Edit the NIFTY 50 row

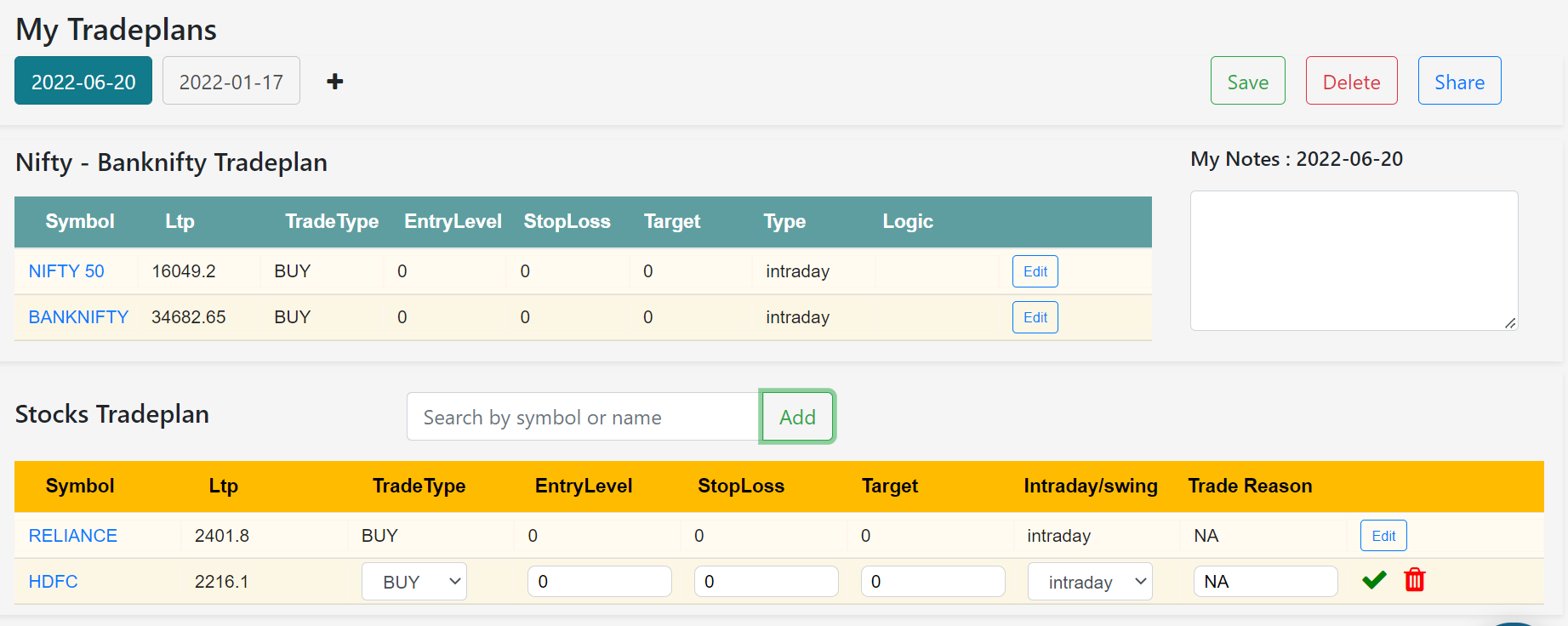[x=1035, y=271]
